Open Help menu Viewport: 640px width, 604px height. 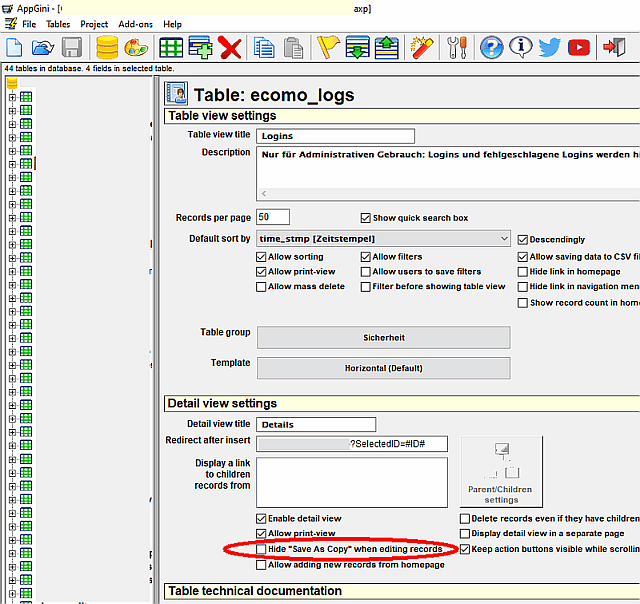172,24
